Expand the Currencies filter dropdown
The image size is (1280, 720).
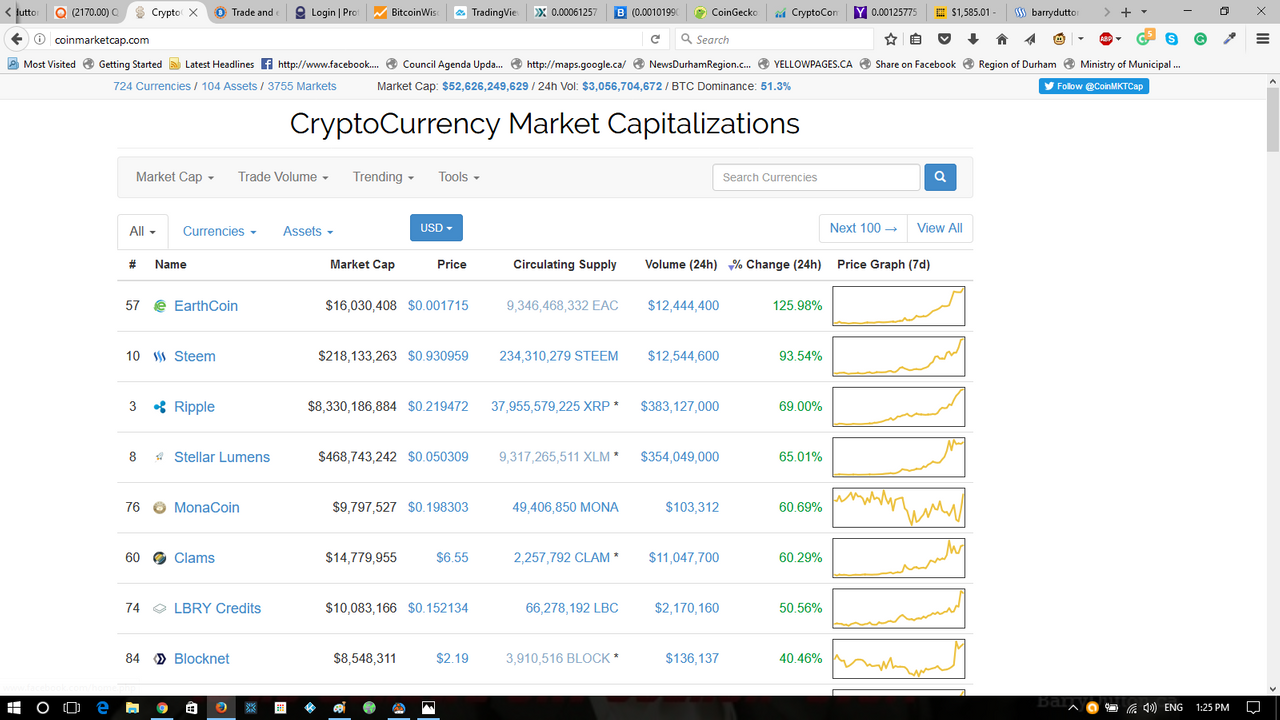(219, 231)
